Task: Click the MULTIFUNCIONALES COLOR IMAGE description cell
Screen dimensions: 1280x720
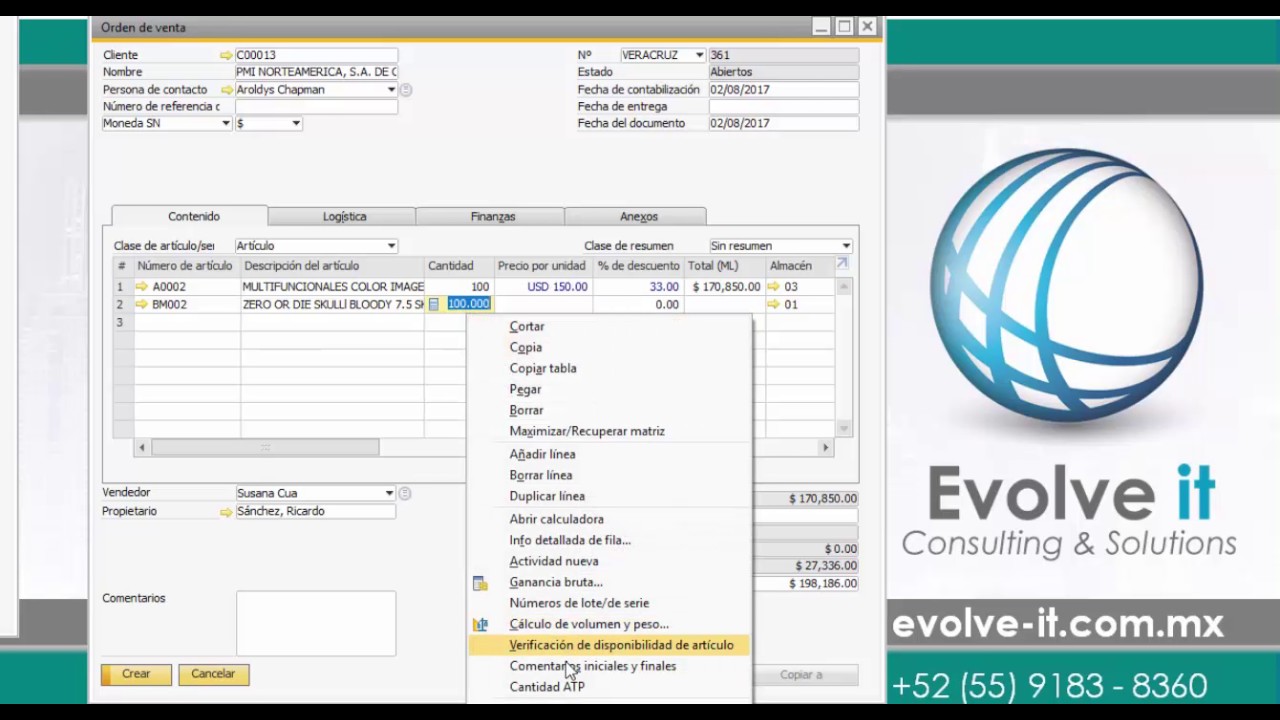Action: pos(333,287)
